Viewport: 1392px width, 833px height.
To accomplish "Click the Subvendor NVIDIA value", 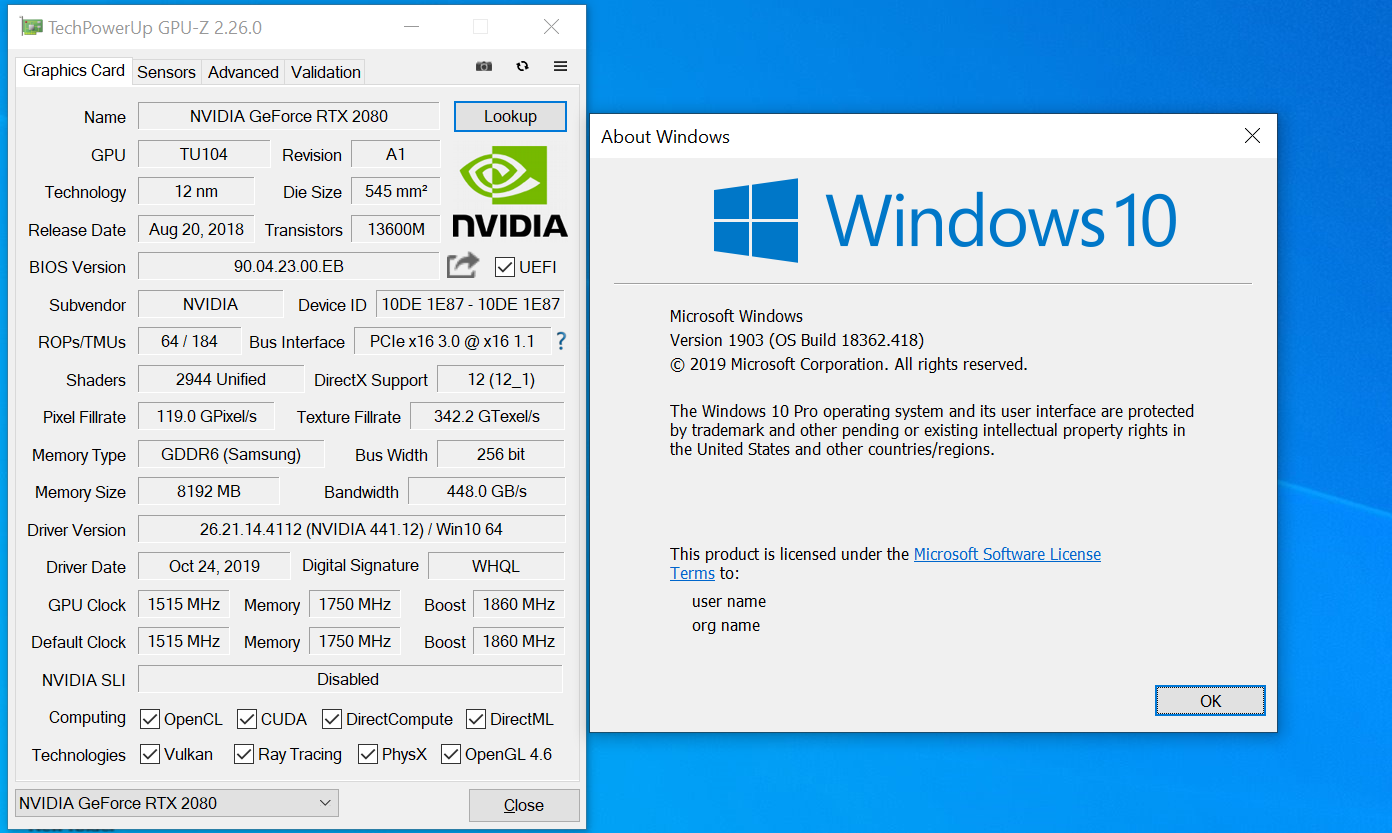I will coord(210,304).
